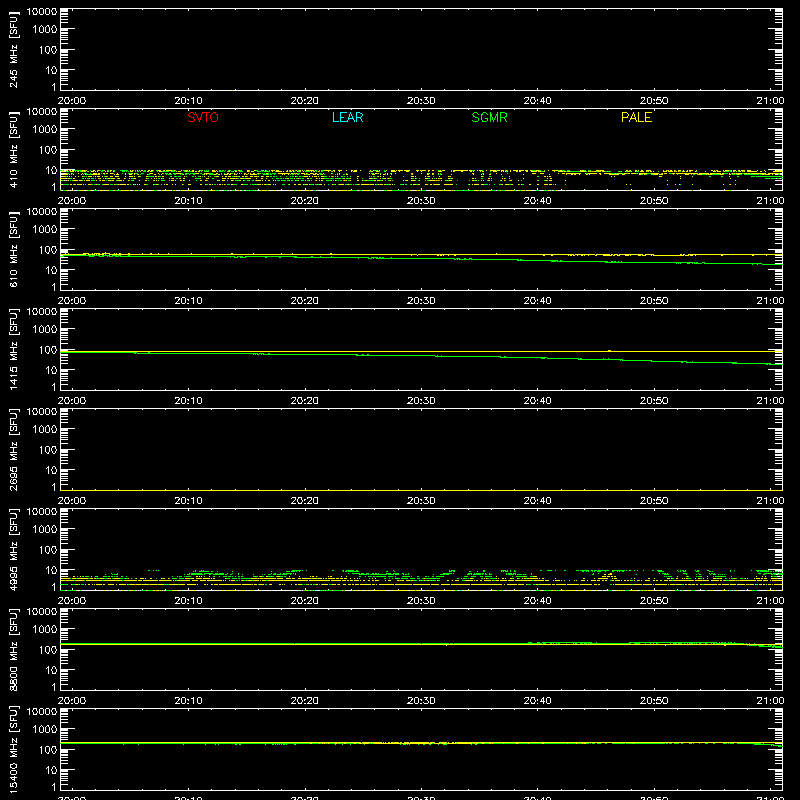This screenshot has width=800, height=800.
Task: Select the 610 MHz [SFU] axis title
Action: point(13,249)
